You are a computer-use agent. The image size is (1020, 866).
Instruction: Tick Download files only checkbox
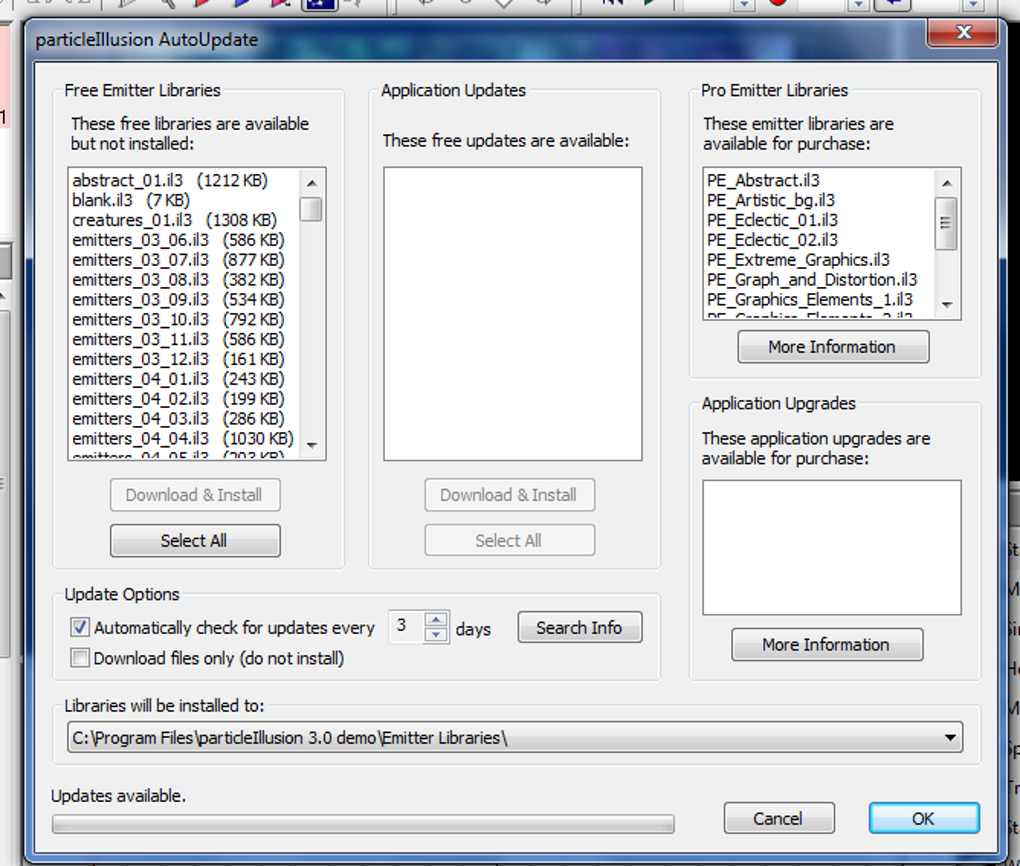80,658
